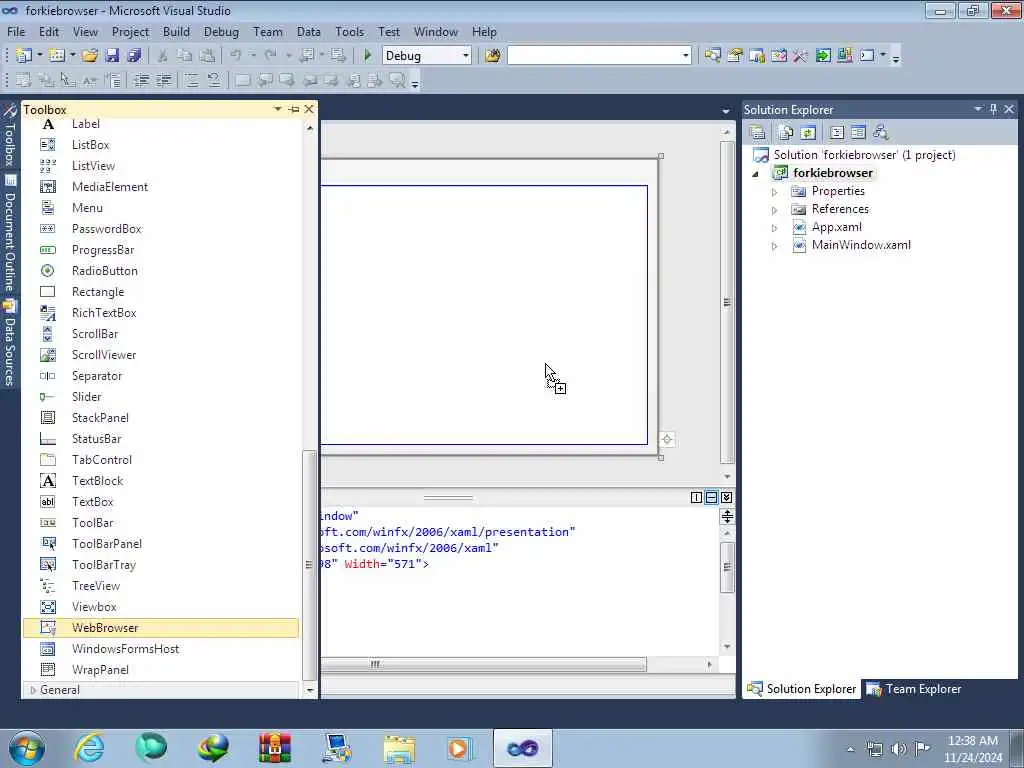
Task: Open the Toolbox window position dropdown arrow
Action: pos(278,109)
